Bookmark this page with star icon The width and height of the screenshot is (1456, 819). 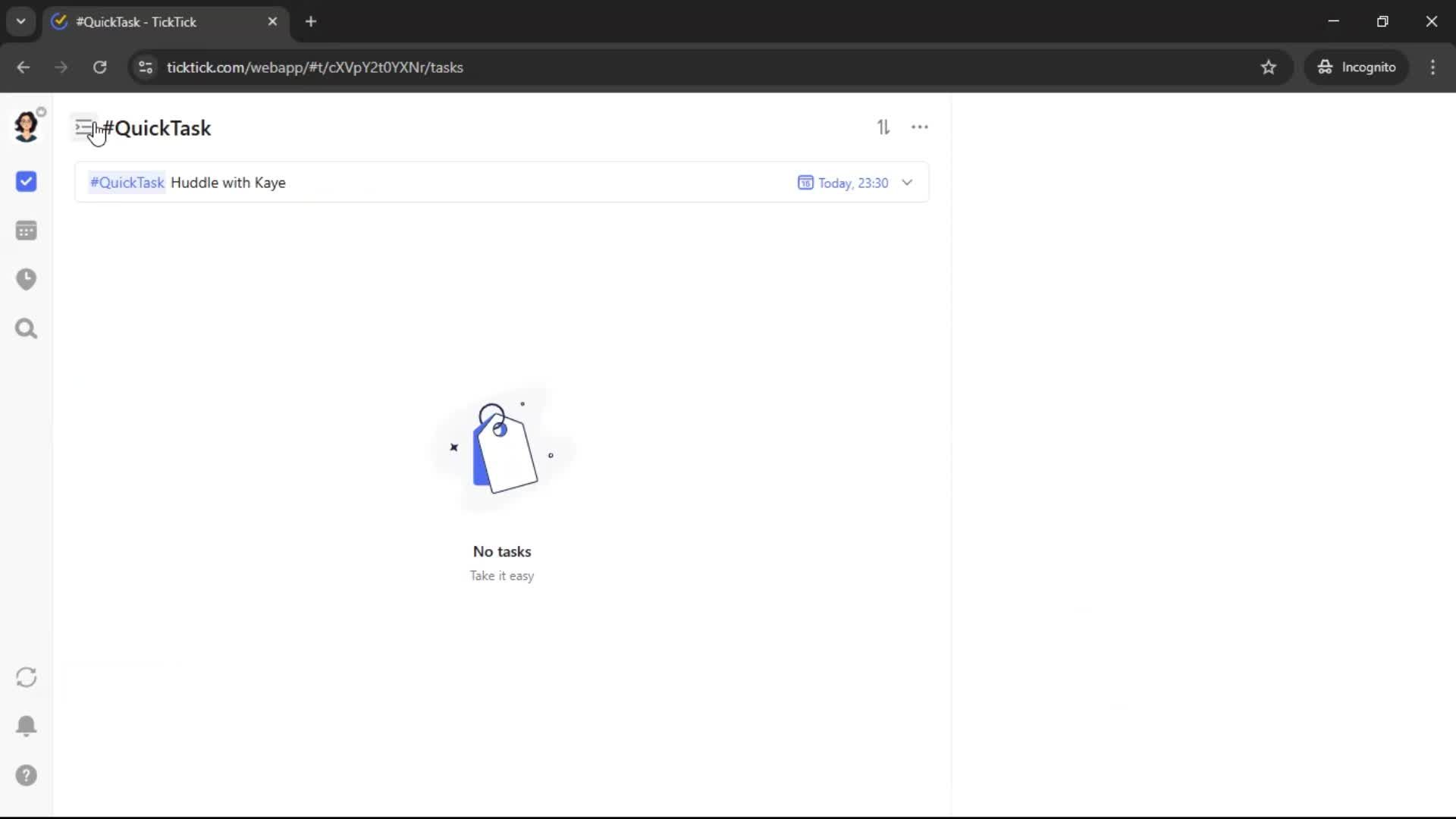(1269, 67)
